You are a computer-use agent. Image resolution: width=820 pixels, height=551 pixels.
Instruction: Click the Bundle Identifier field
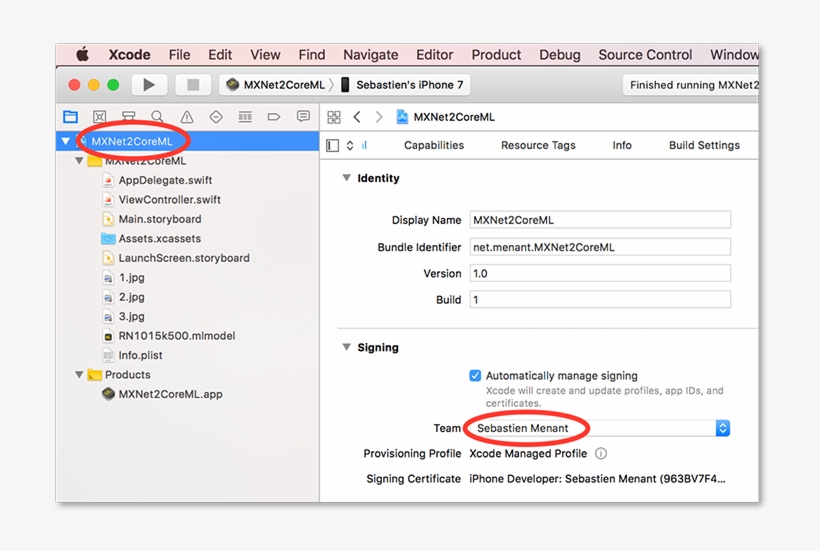click(x=600, y=247)
